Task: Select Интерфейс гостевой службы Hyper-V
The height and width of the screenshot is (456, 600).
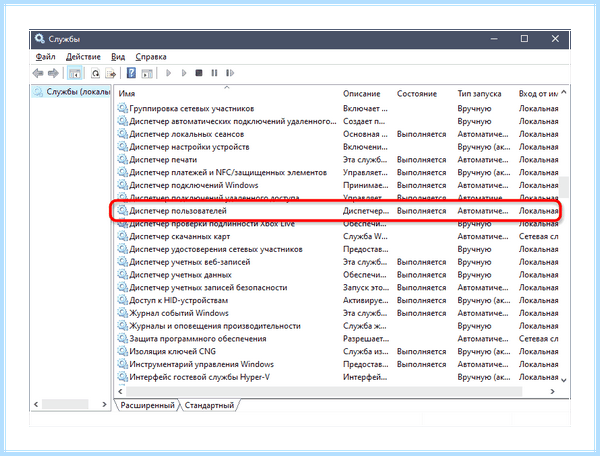Action: coord(338,377)
